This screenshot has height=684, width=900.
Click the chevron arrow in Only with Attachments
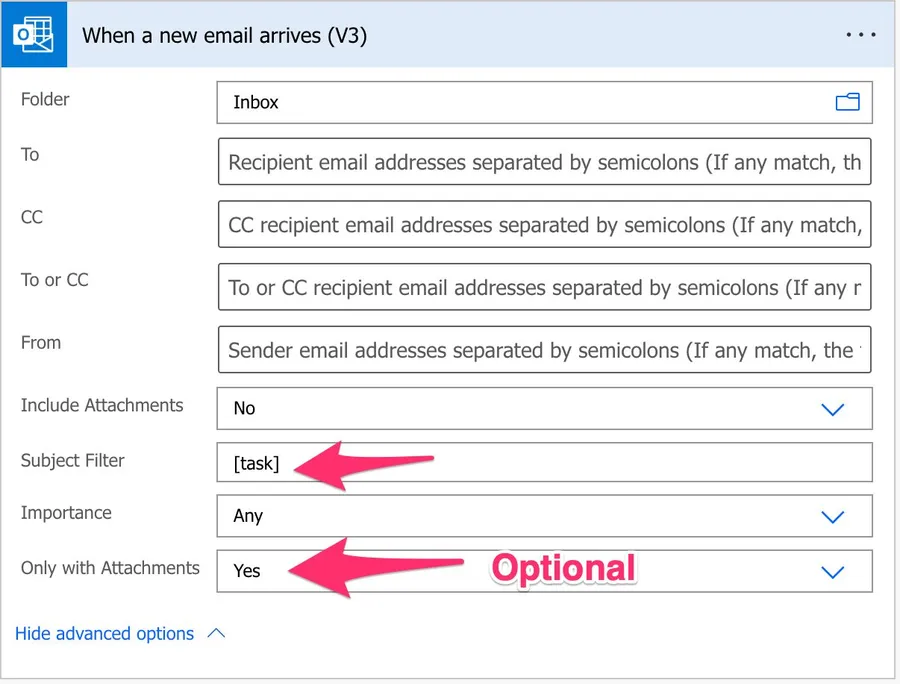[832, 572]
